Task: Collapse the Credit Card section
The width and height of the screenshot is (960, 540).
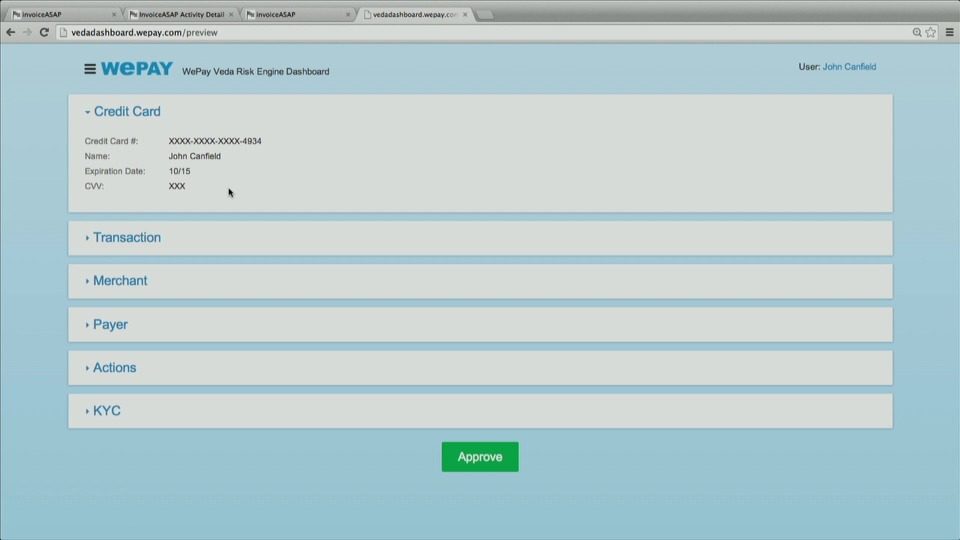Action: coord(122,111)
